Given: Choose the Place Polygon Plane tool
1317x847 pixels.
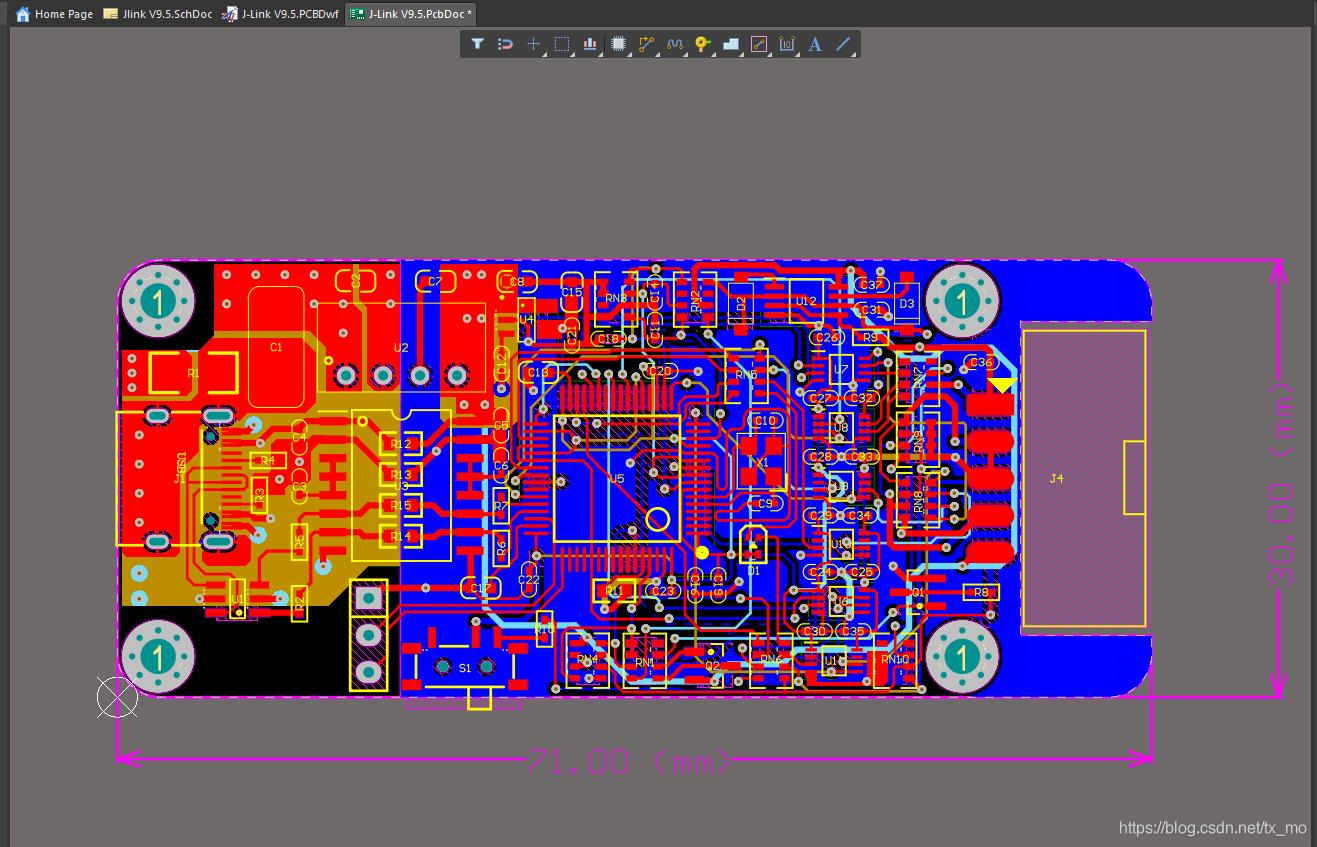Looking at the screenshot, I should 730,44.
